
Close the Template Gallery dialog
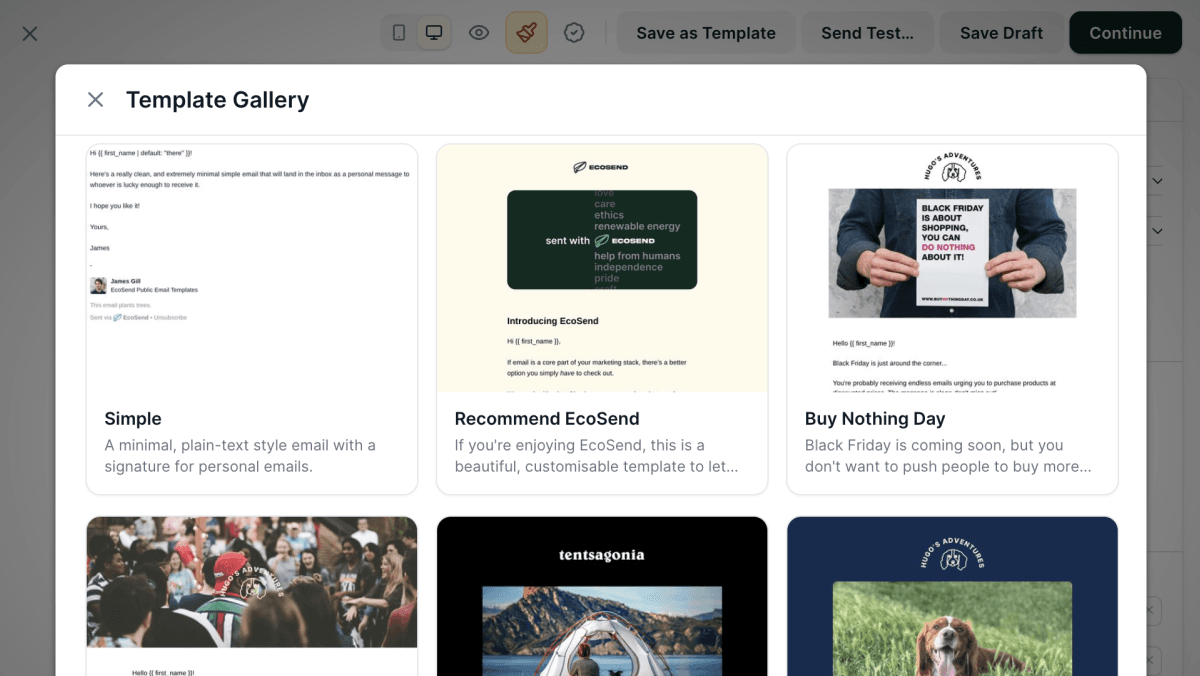[x=95, y=99]
